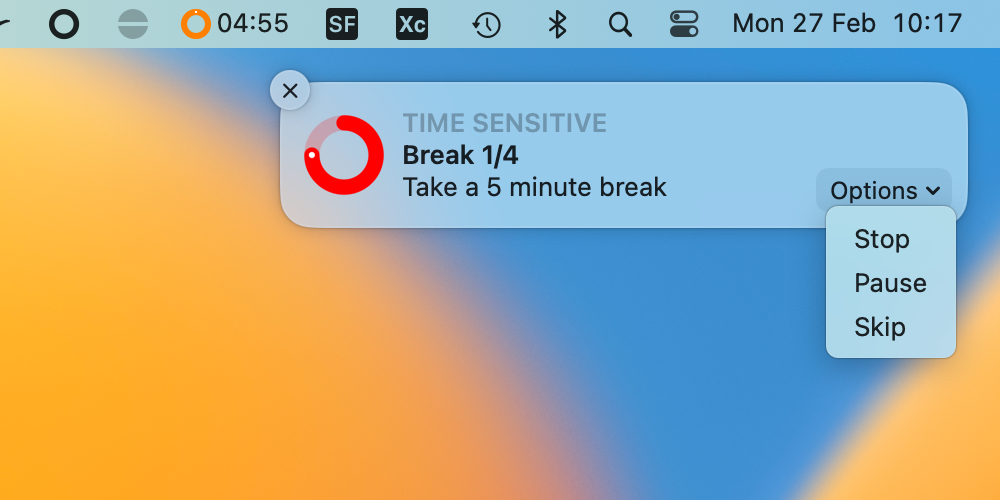This screenshot has height=500, width=1000.
Task: Click the Bluetooth status icon
Action: pos(557,24)
